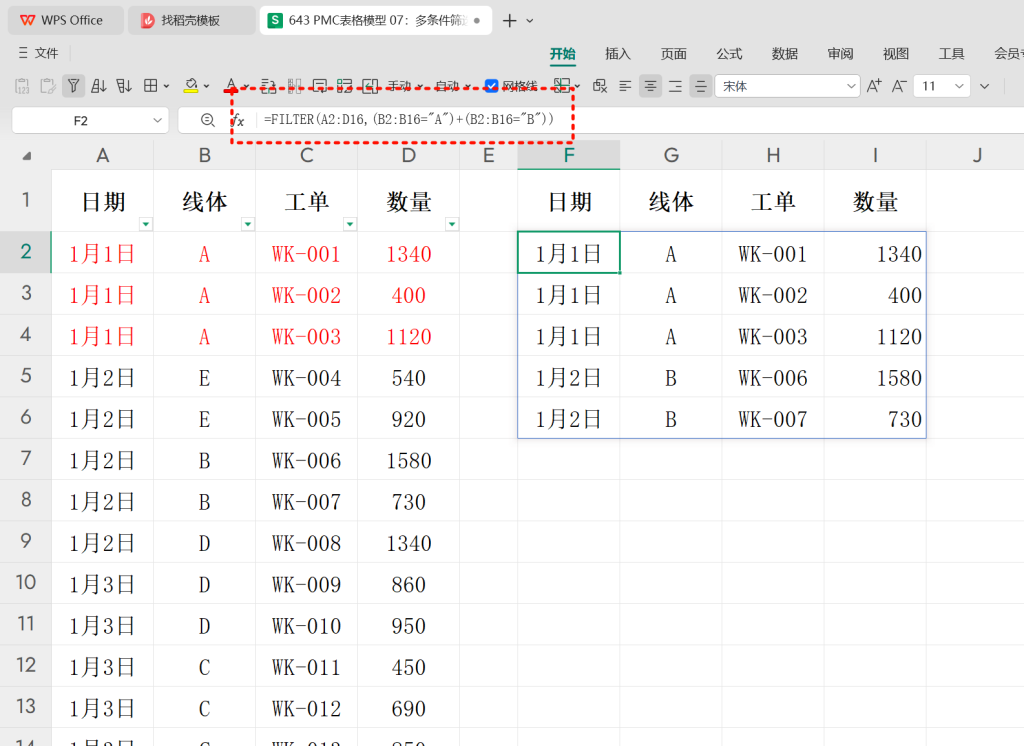Open the 文件 file menu
Viewport: 1024px width, 746px height.
pos(39,53)
